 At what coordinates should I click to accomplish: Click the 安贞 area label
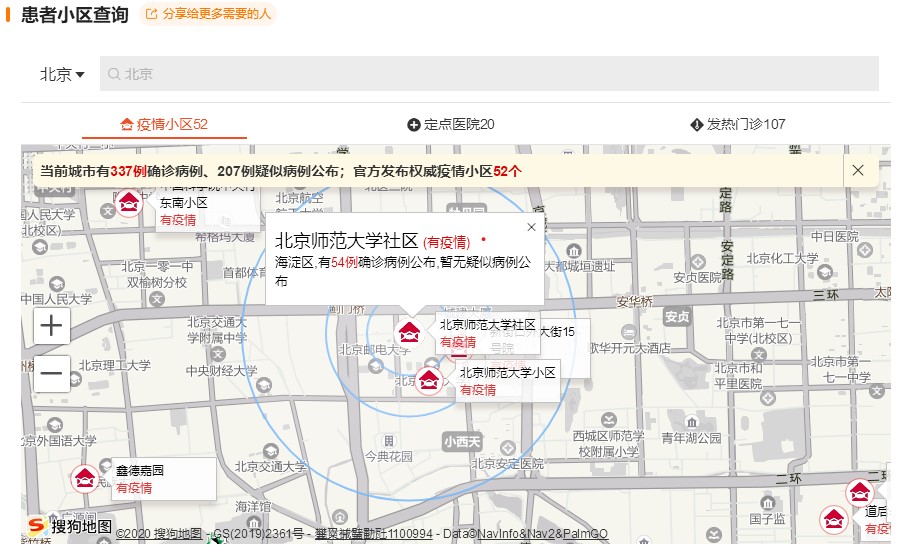point(677,317)
